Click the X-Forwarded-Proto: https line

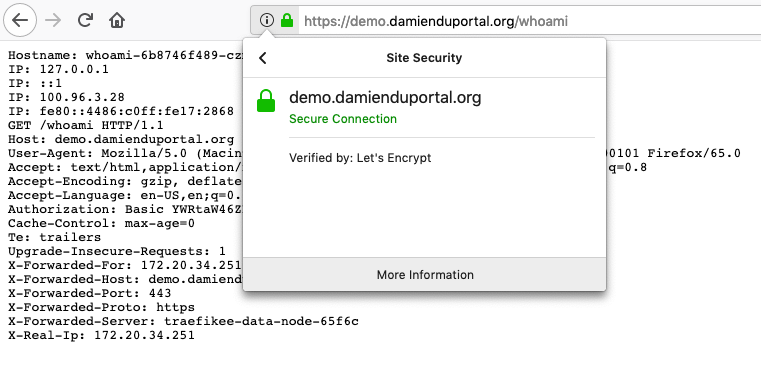point(101,308)
